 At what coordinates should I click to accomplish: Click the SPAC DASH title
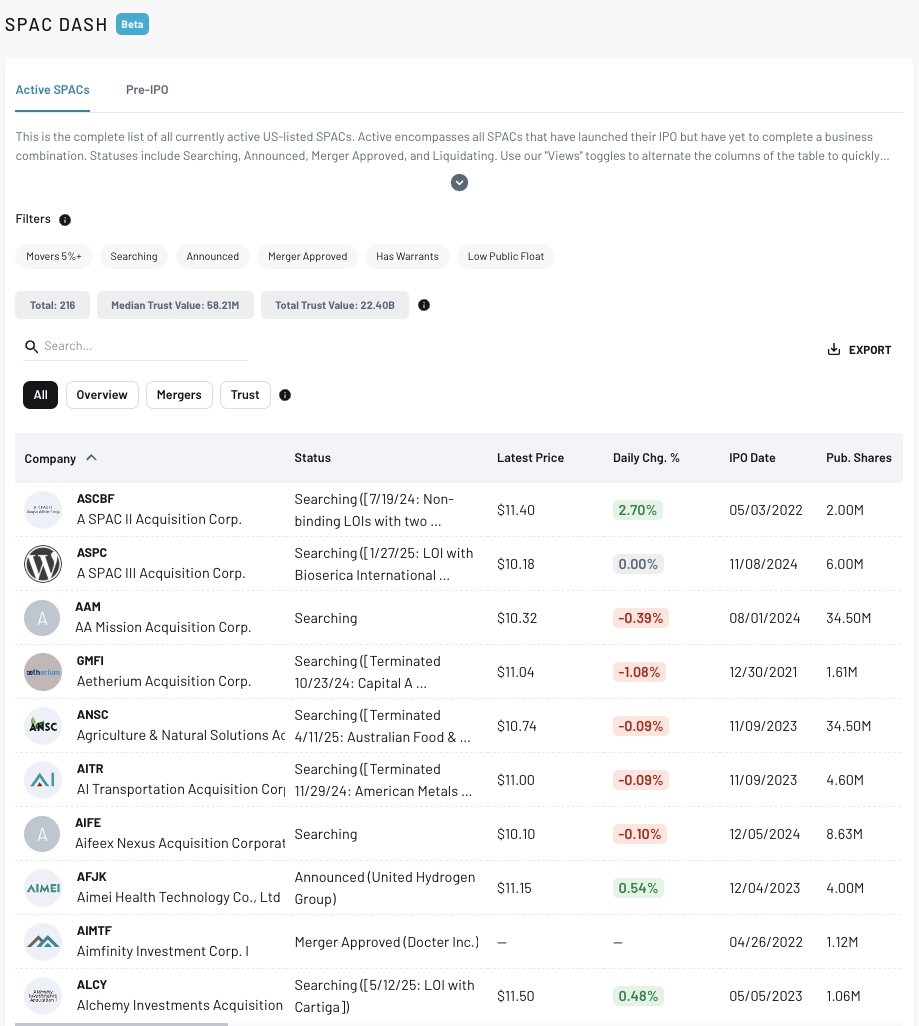(x=56, y=25)
